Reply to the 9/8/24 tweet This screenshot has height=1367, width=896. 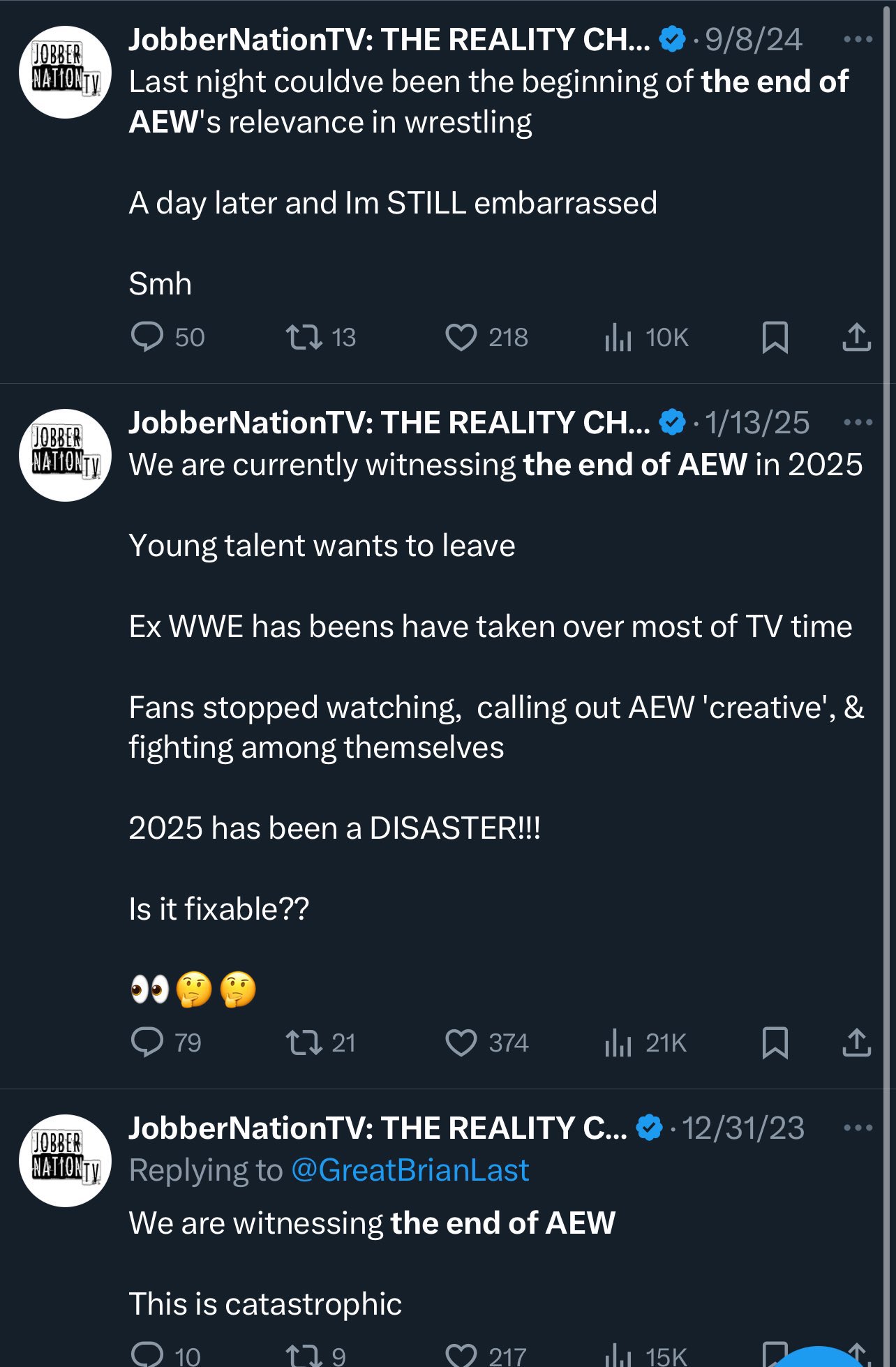(x=147, y=337)
